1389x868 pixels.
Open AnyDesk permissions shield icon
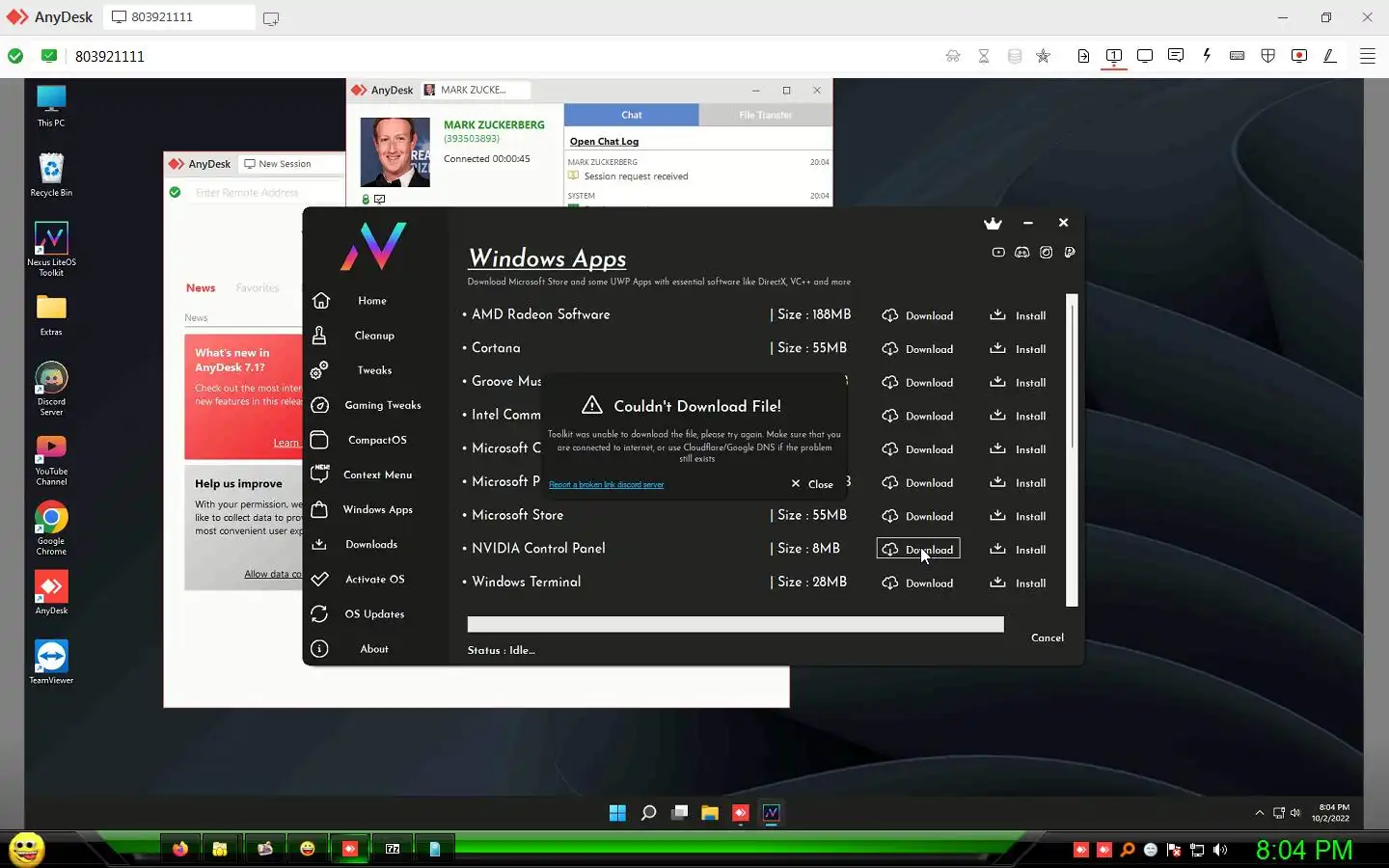click(x=1267, y=56)
